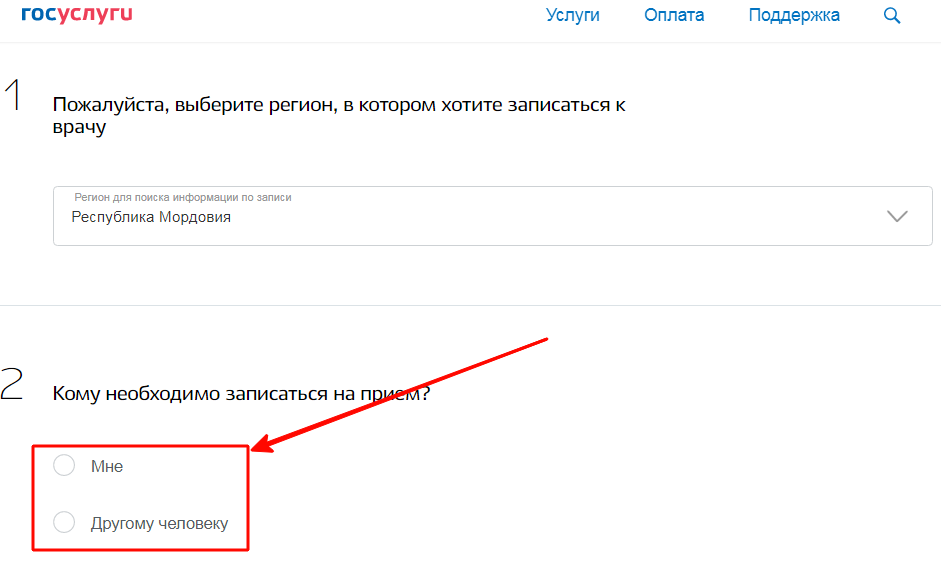The image size is (941, 566).
Task: Open the Госуслуги logo home link
Action: pyautogui.click(x=77, y=14)
